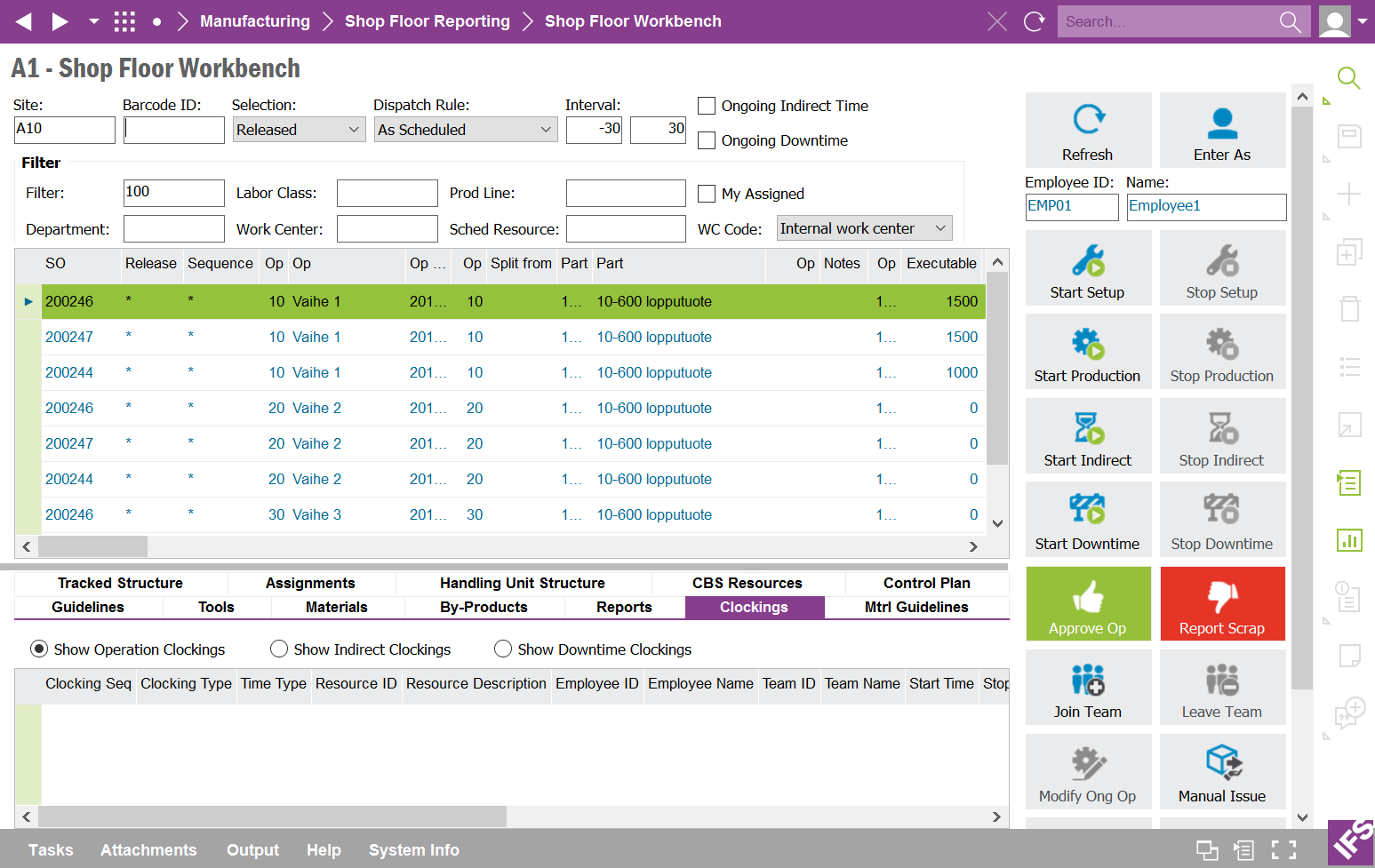This screenshot has width=1375, height=868.
Task: Open shop order 200247 link in second row
Action: pyautogui.click(x=69, y=338)
